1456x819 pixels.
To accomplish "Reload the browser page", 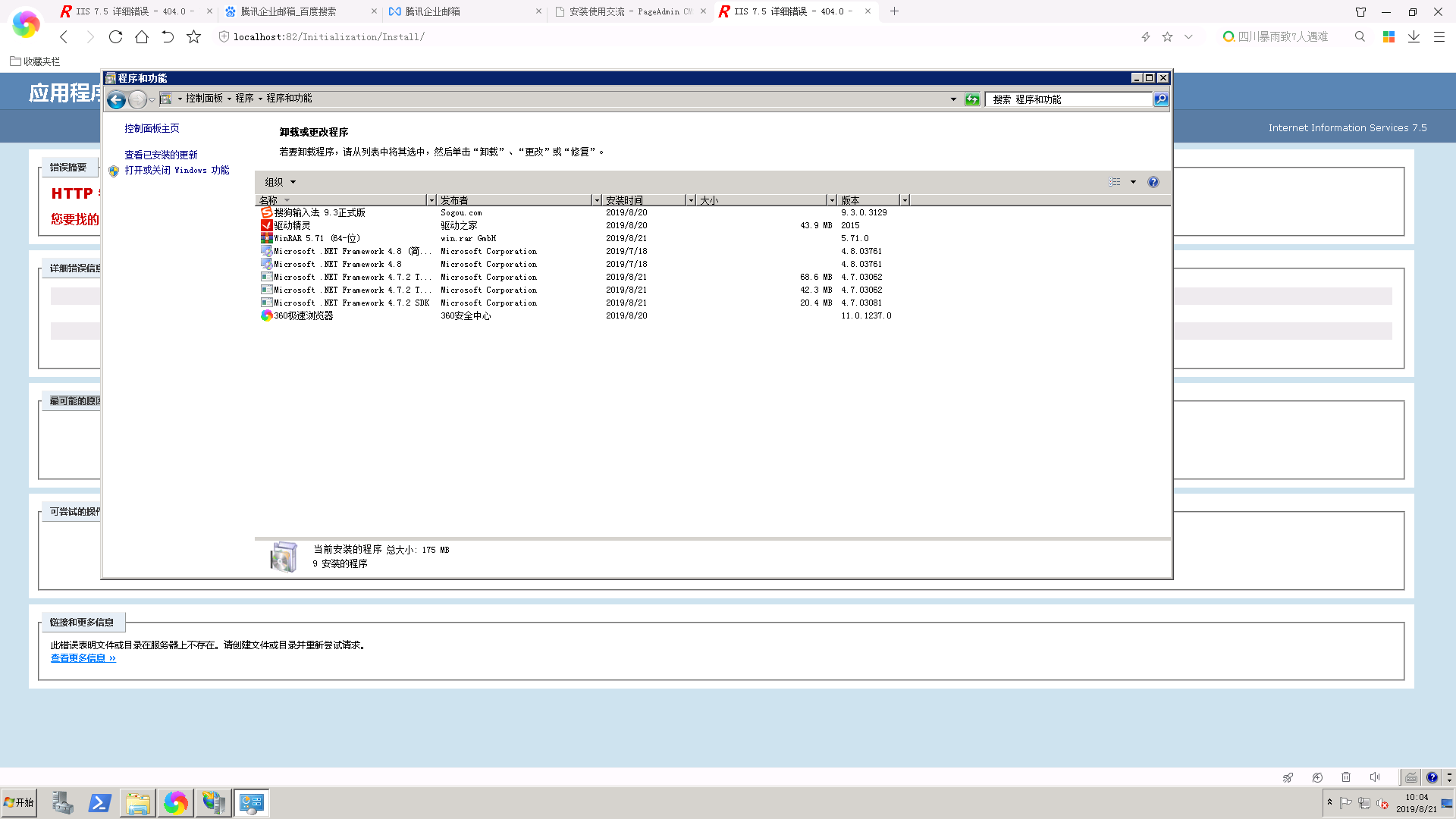I will pos(115,36).
